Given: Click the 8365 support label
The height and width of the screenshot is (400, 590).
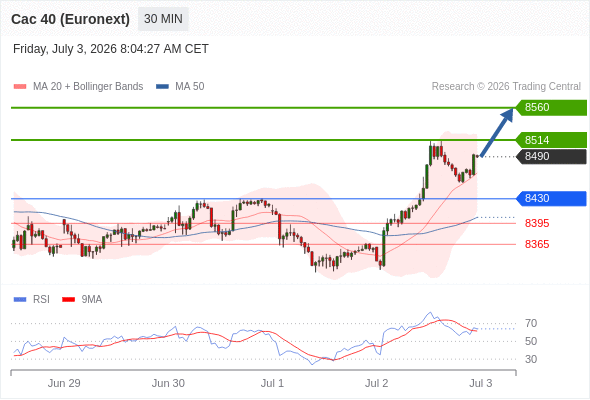Looking at the screenshot, I should click(x=537, y=245).
